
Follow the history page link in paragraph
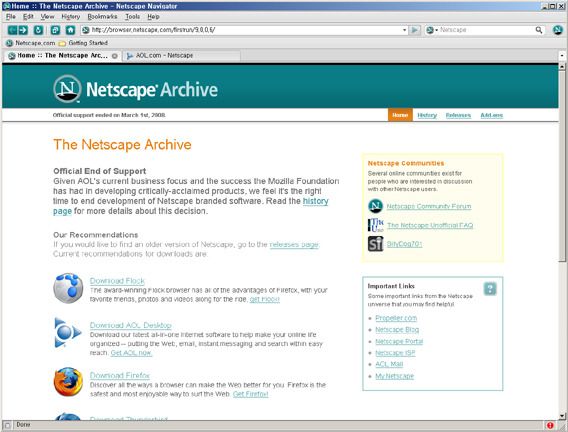click(x=316, y=201)
